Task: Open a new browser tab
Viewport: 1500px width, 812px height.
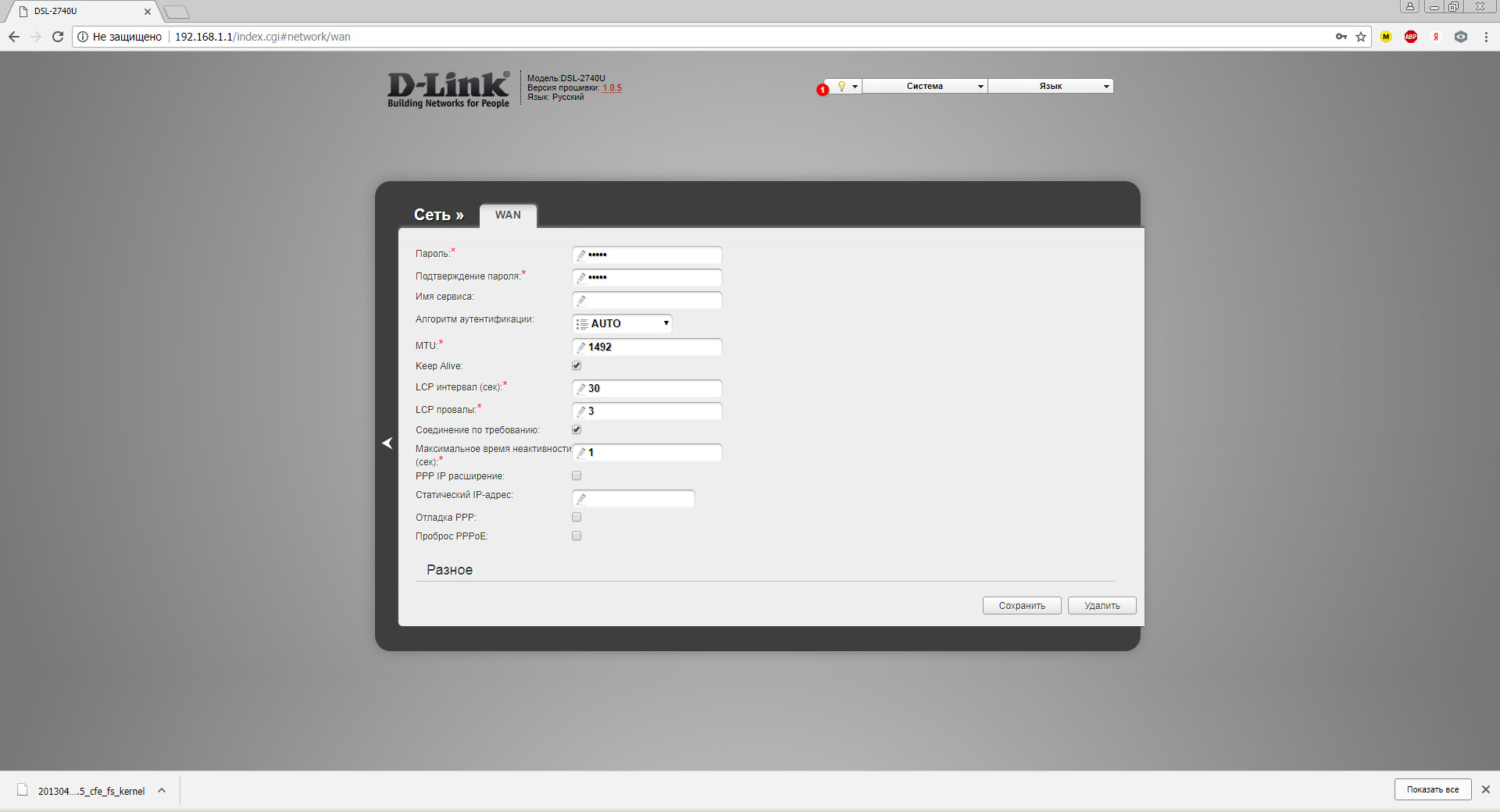Action: [177, 12]
